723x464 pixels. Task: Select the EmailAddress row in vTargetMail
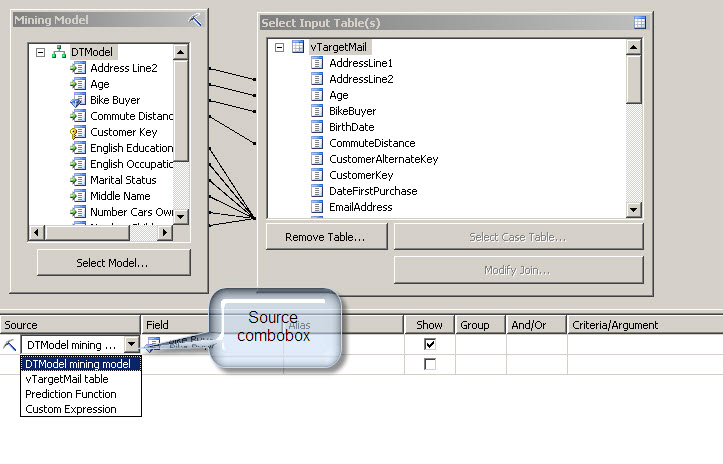point(361,207)
